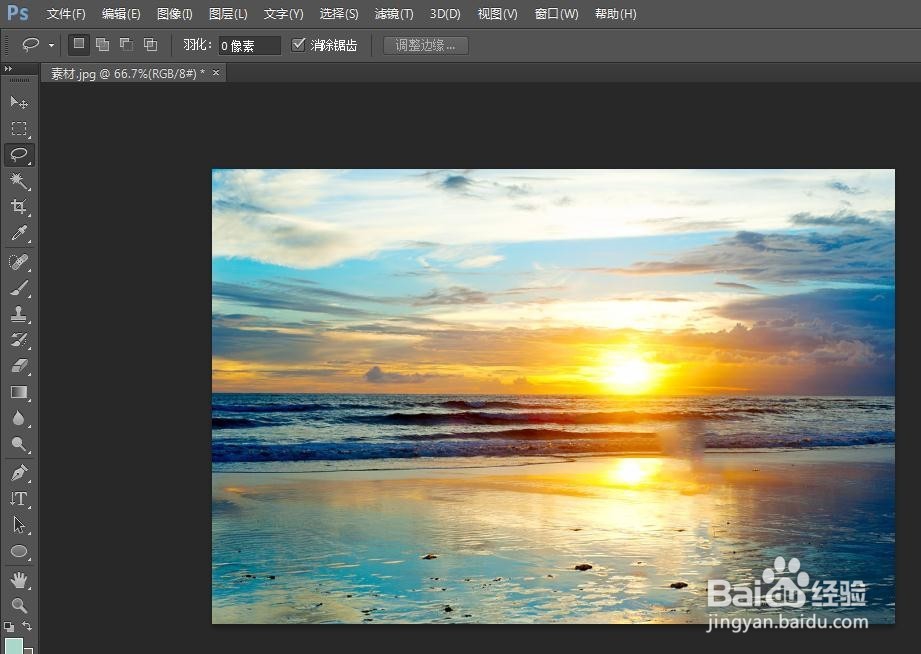The width and height of the screenshot is (921, 654).
Task: Open the 编辑(E) menu
Action: coord(121,14)
